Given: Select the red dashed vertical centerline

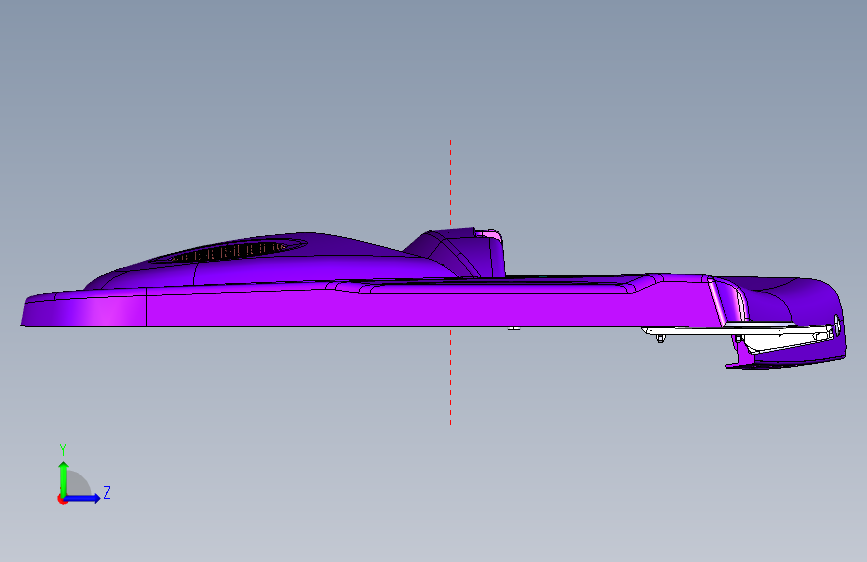Looking at the screenshot, I should tap(451, 282).
